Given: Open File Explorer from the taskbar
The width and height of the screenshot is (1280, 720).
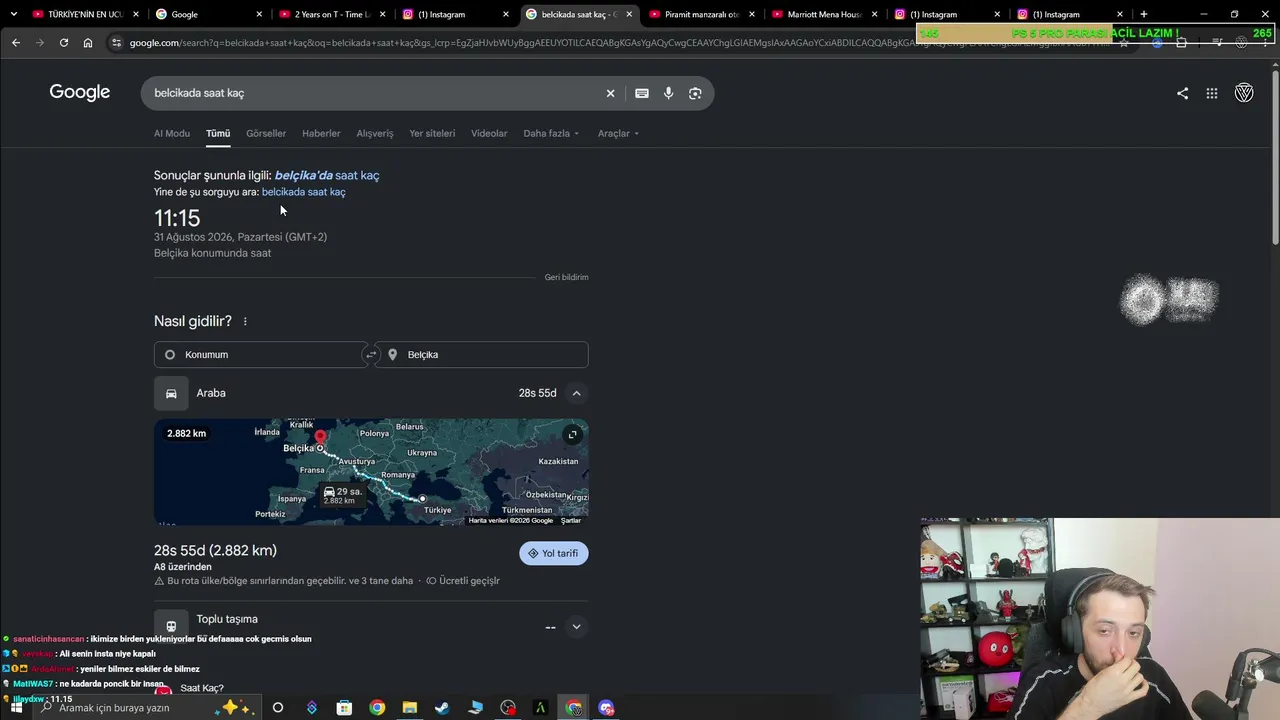Looking at the screenshot, I should coord(409,708).
